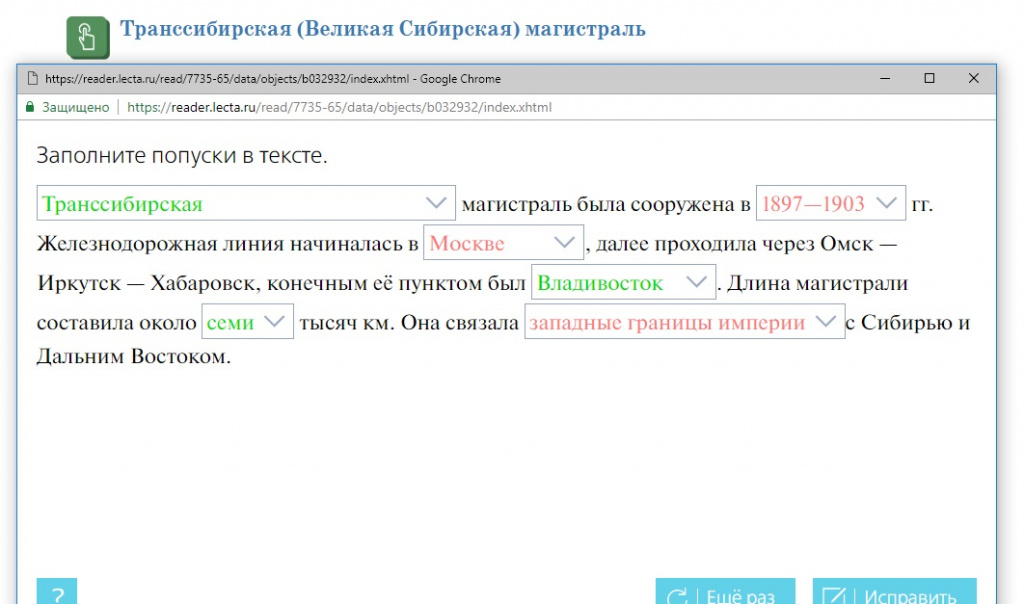Click the page icon in the window title bar

click(32, 79)
